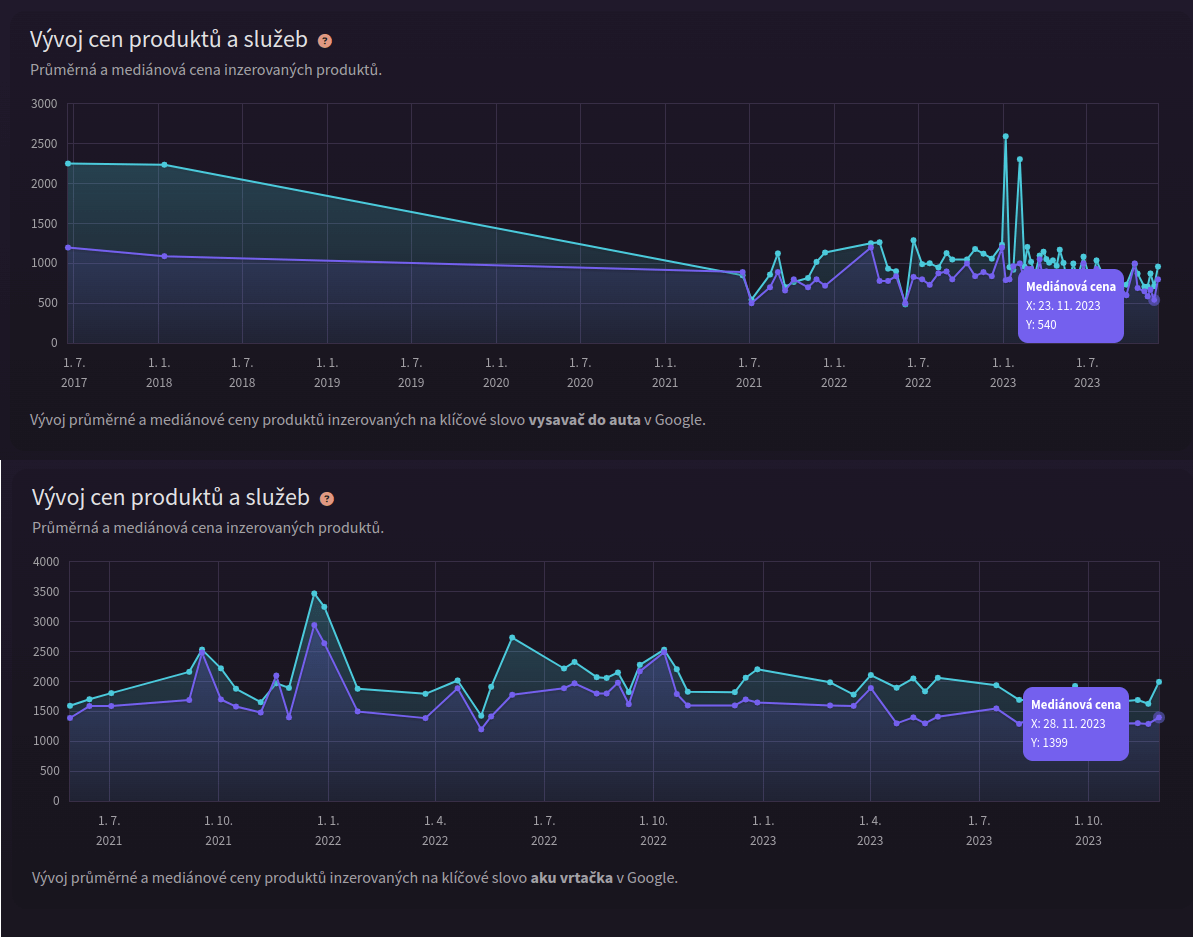Click 'X: 23. 11. 2023' in the tooltip
Image resolution: width=1193 pixels, height=937 pixels.
1063,306
